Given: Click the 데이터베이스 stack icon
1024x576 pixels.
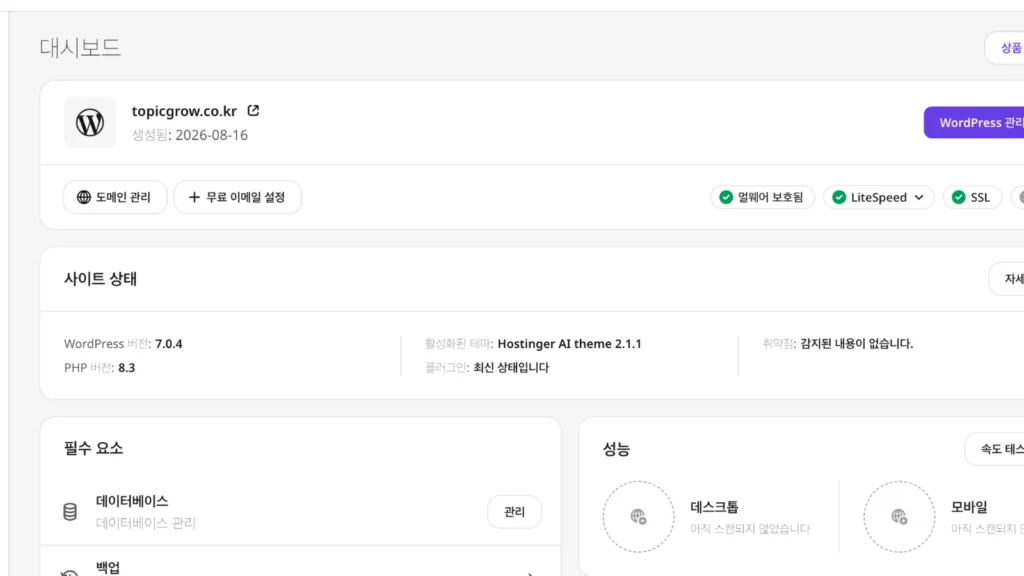Looking at the screenshot, I should coord(70,511).
